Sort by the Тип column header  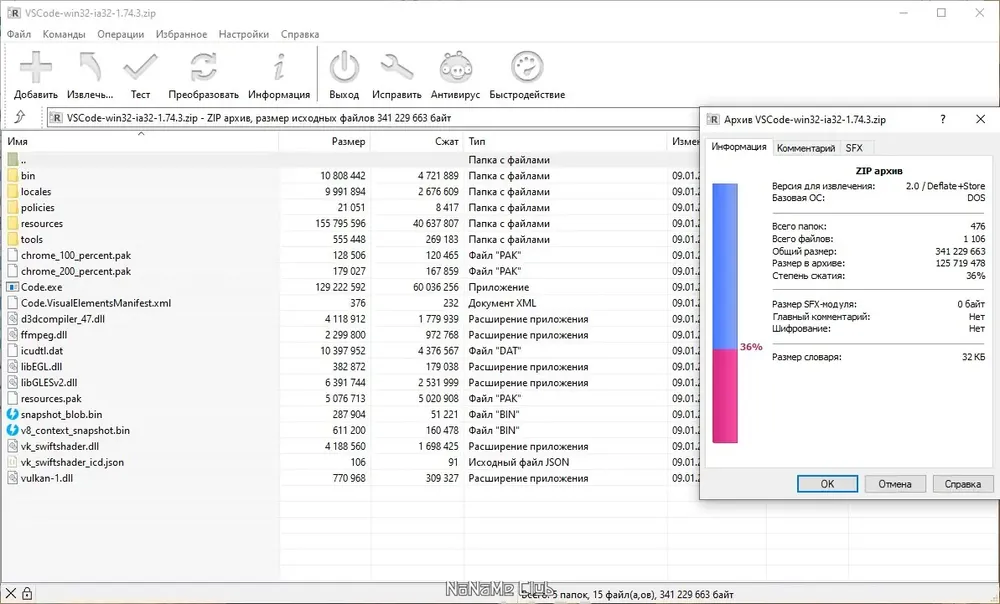(566, 141)
